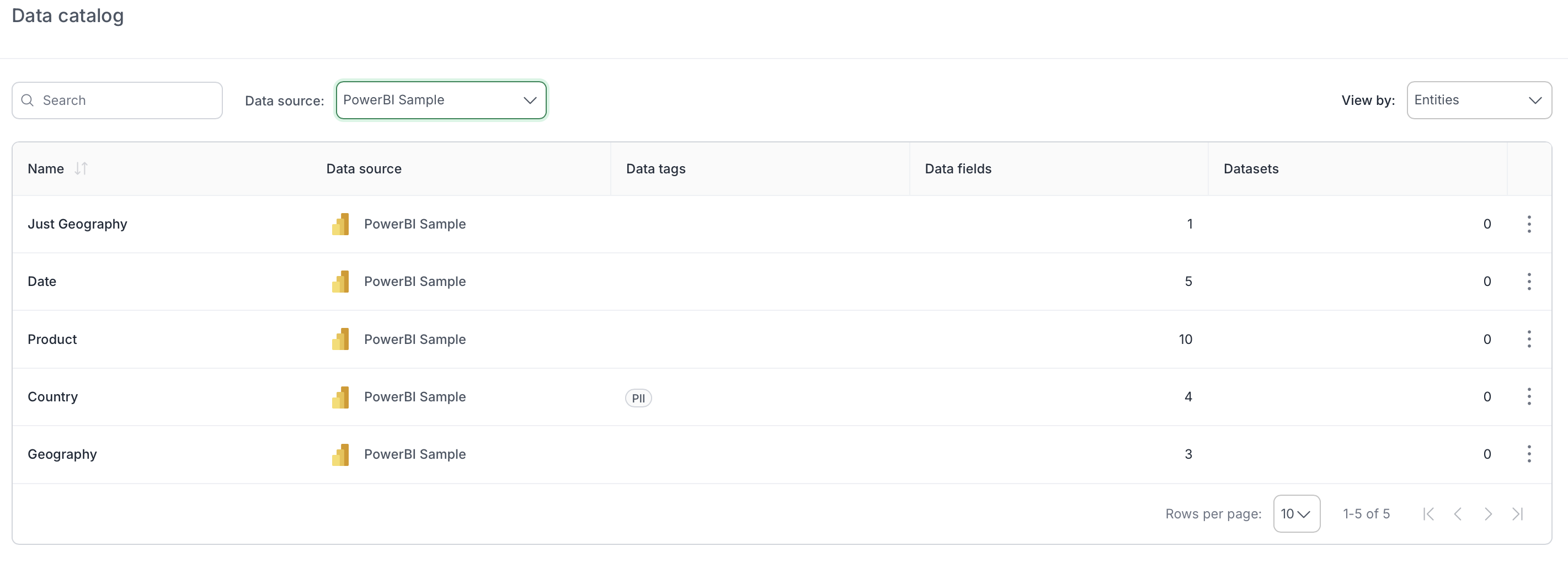
Task: Click the Data catalog page title
Action: tap(67, 15)
